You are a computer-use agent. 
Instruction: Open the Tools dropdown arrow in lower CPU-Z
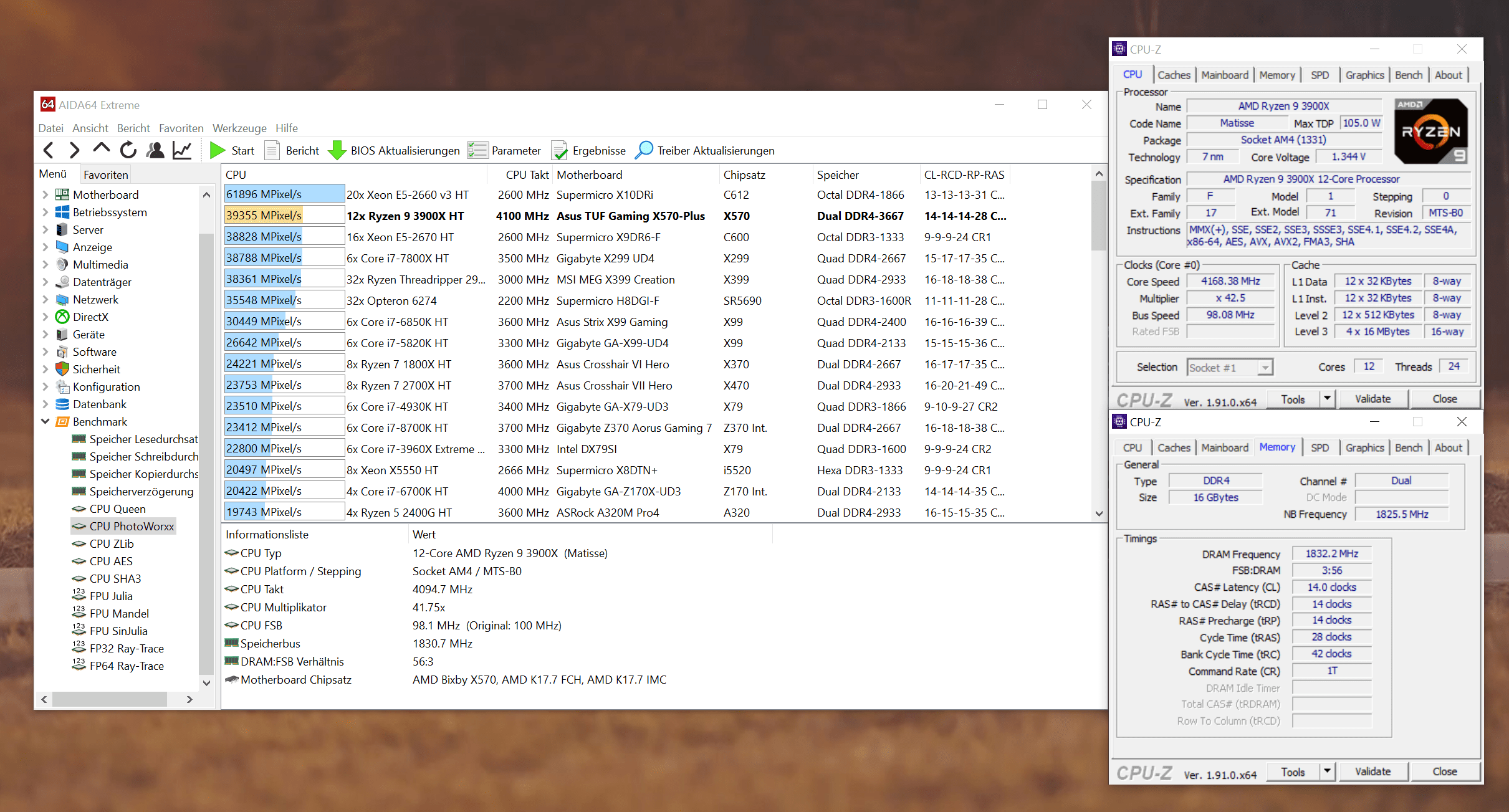tap(1327, 771)
